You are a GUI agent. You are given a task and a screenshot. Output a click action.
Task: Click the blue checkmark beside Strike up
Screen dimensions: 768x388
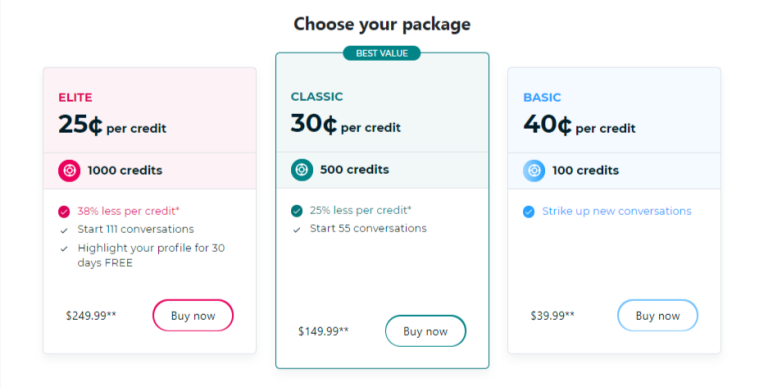[528, 212]
